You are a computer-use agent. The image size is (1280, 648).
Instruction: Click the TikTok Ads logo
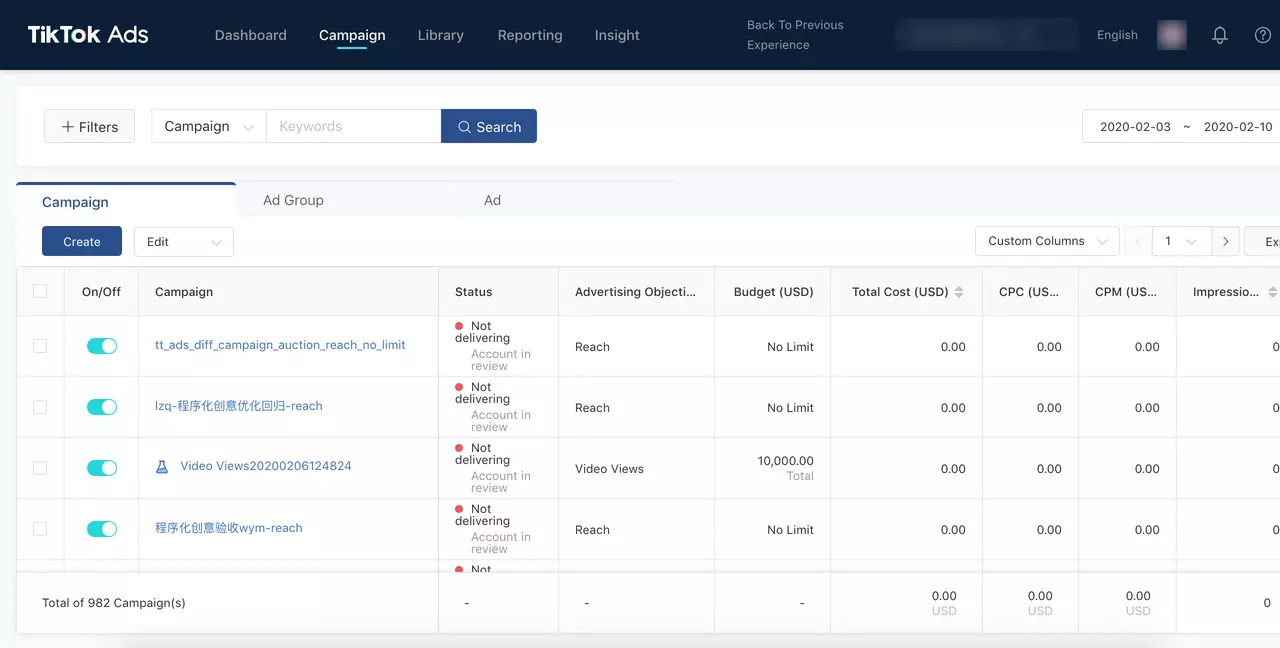(88, 35)
